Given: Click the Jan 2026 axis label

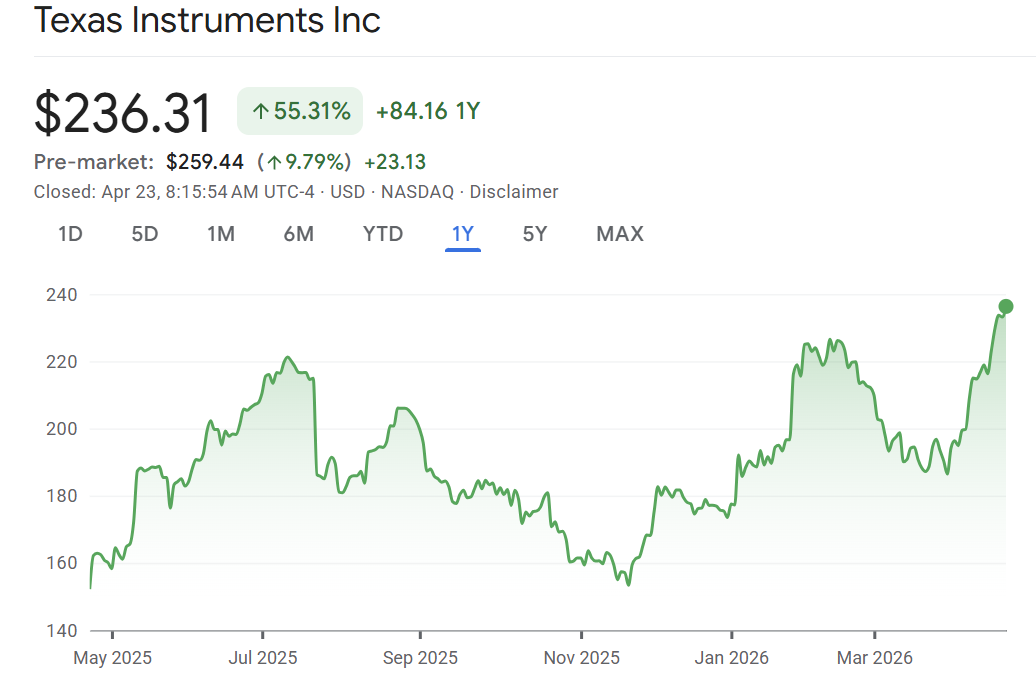Looking at the screenshot, I should (x=732, y=658).
